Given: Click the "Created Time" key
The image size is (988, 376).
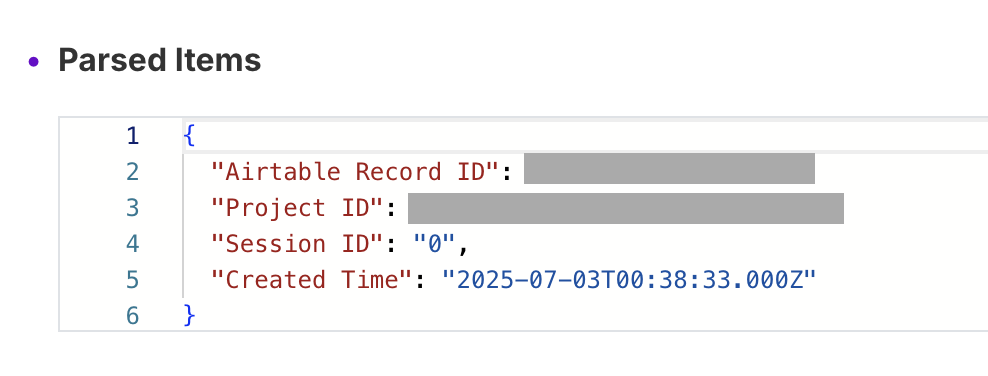Looking at the screenshot, I should [312, 280].
